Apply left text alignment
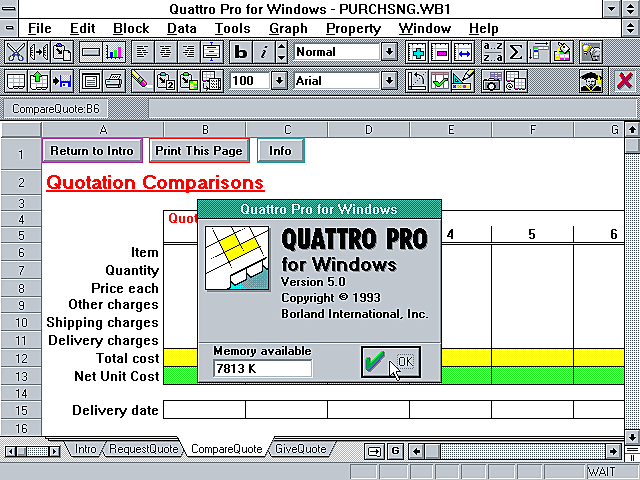The width and height of the screenshot is (640, 480). coord(142,52)
